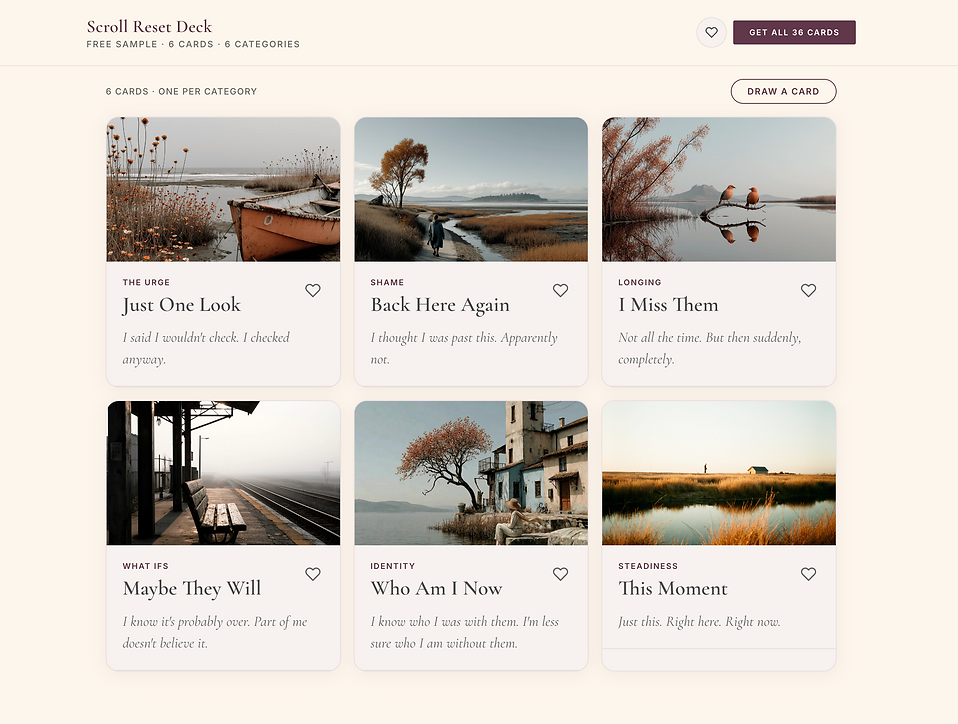Viewport: 958px width, 724px height.
Task: Select the LONGING category label
Action: pos(640,282)
